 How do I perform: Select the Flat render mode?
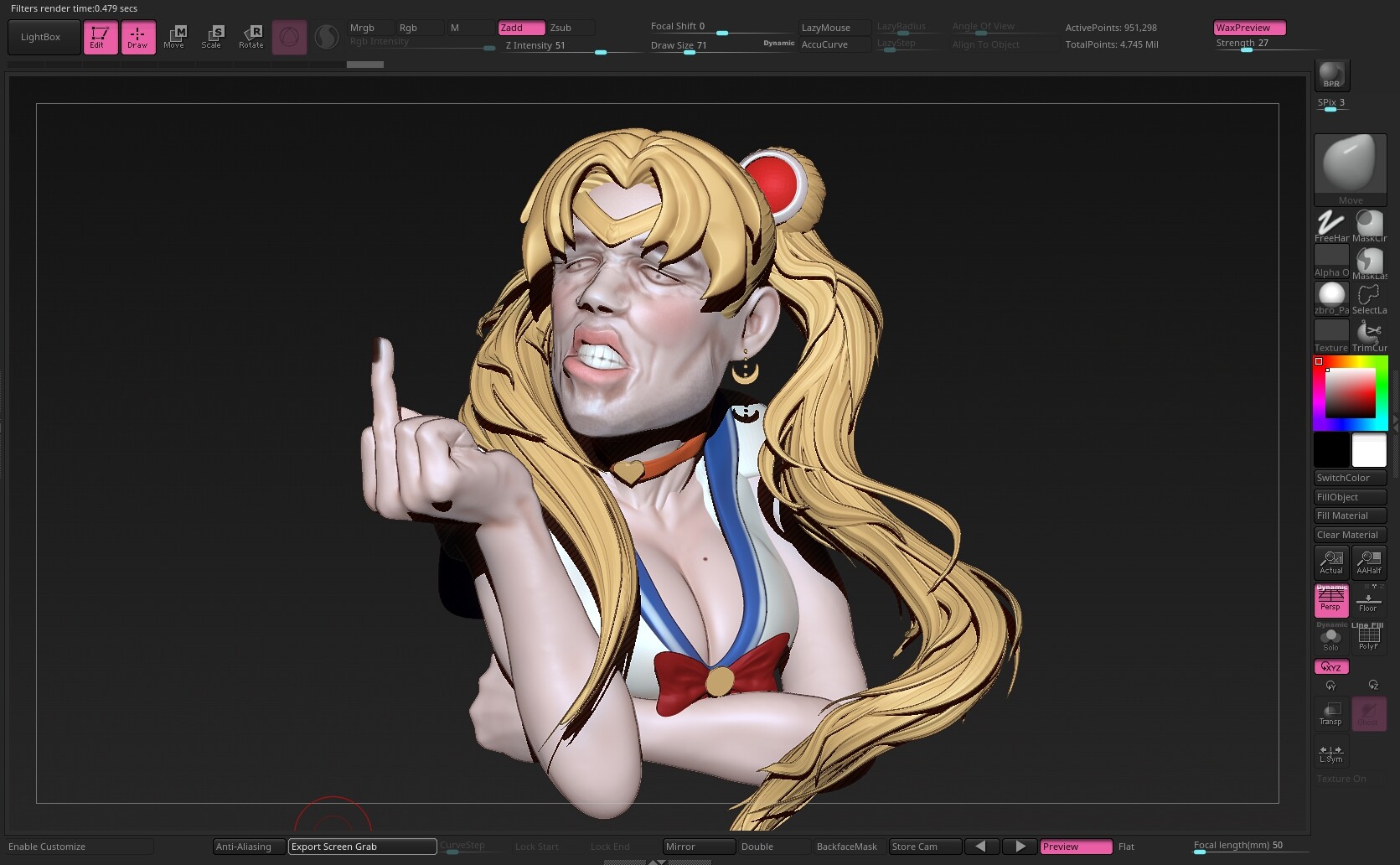pyautogui.click(x=1151, y=847)
